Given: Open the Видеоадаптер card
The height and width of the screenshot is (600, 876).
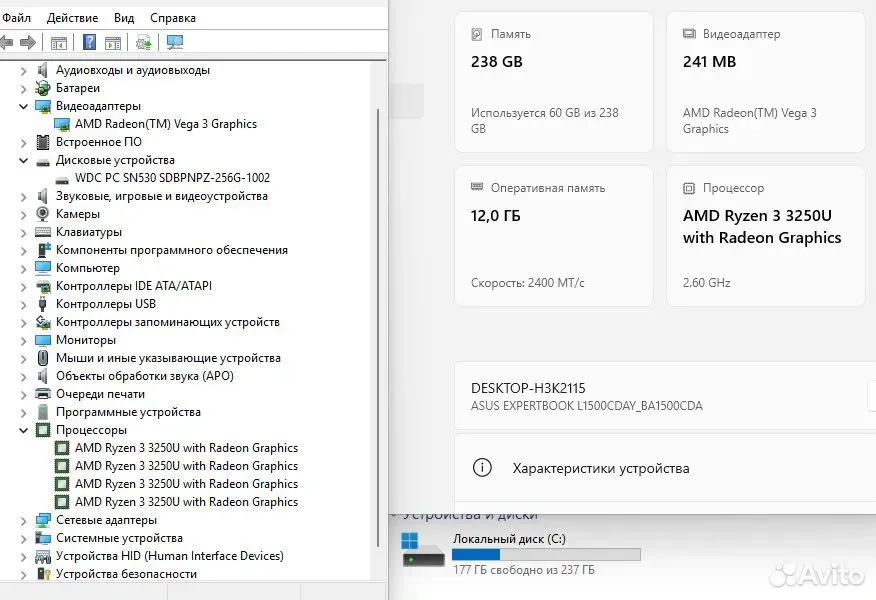Looking at the screenshot, I should point(766,82).
